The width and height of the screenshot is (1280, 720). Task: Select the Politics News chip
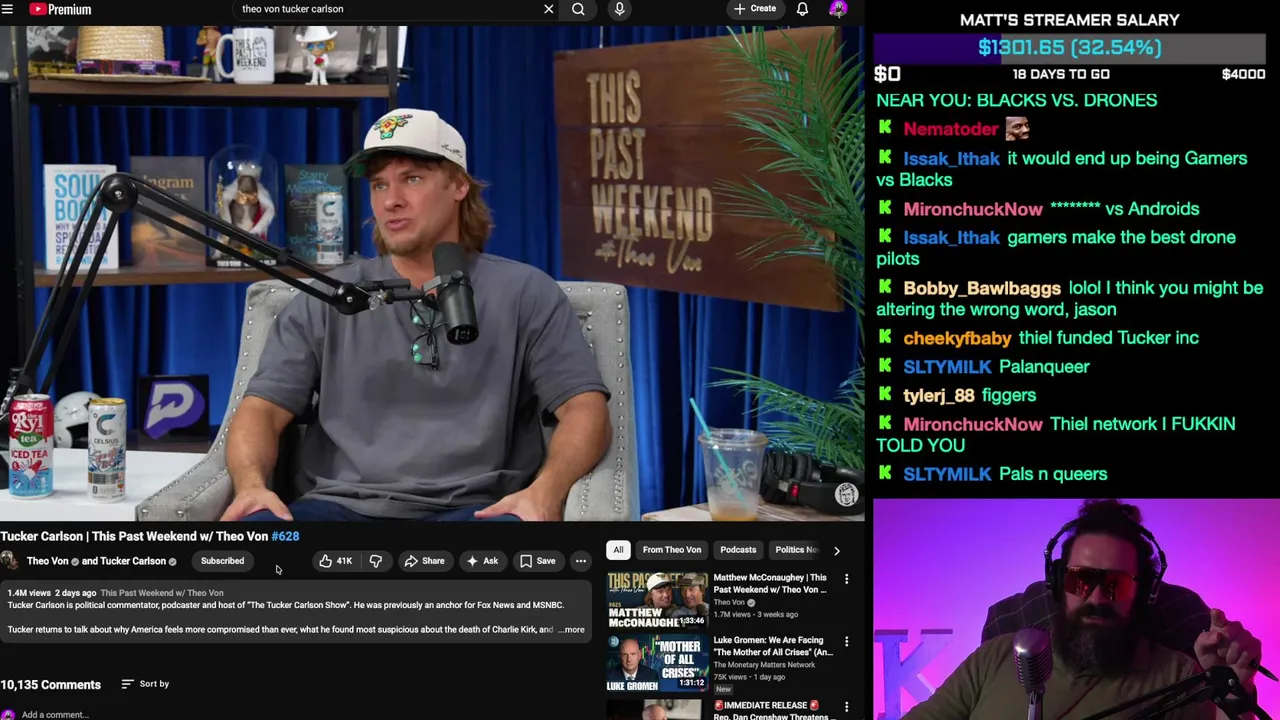(x=796, y=550)
